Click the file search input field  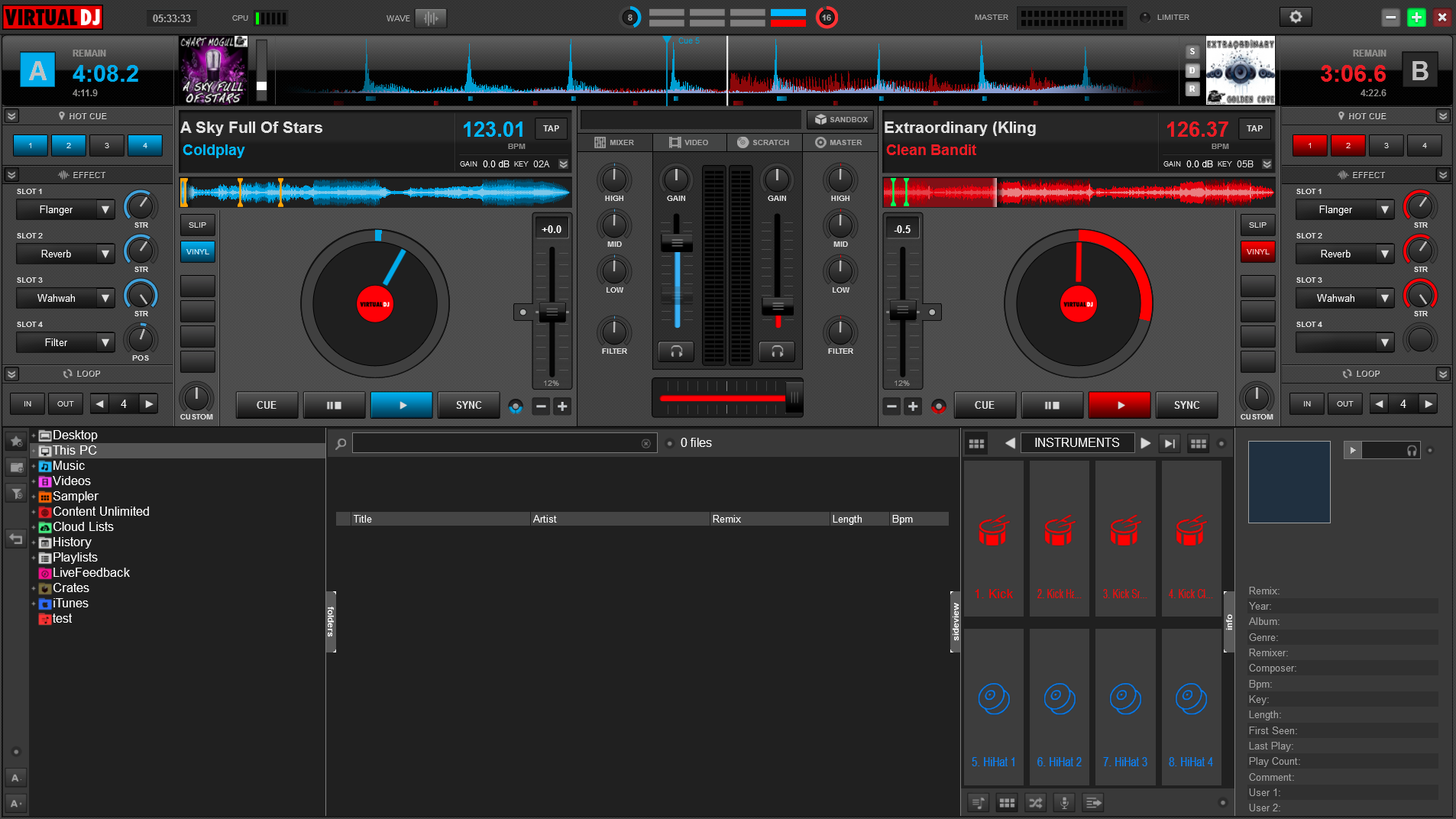(497, 444)
